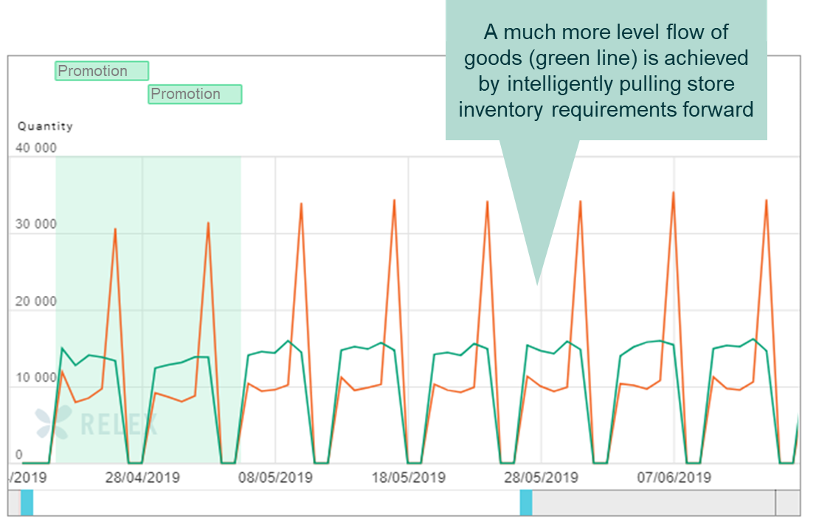The height and width of the screenshot is (527, 816).
Task: Click the 40 000 y-axis label
Action: [x=36, y=148]
